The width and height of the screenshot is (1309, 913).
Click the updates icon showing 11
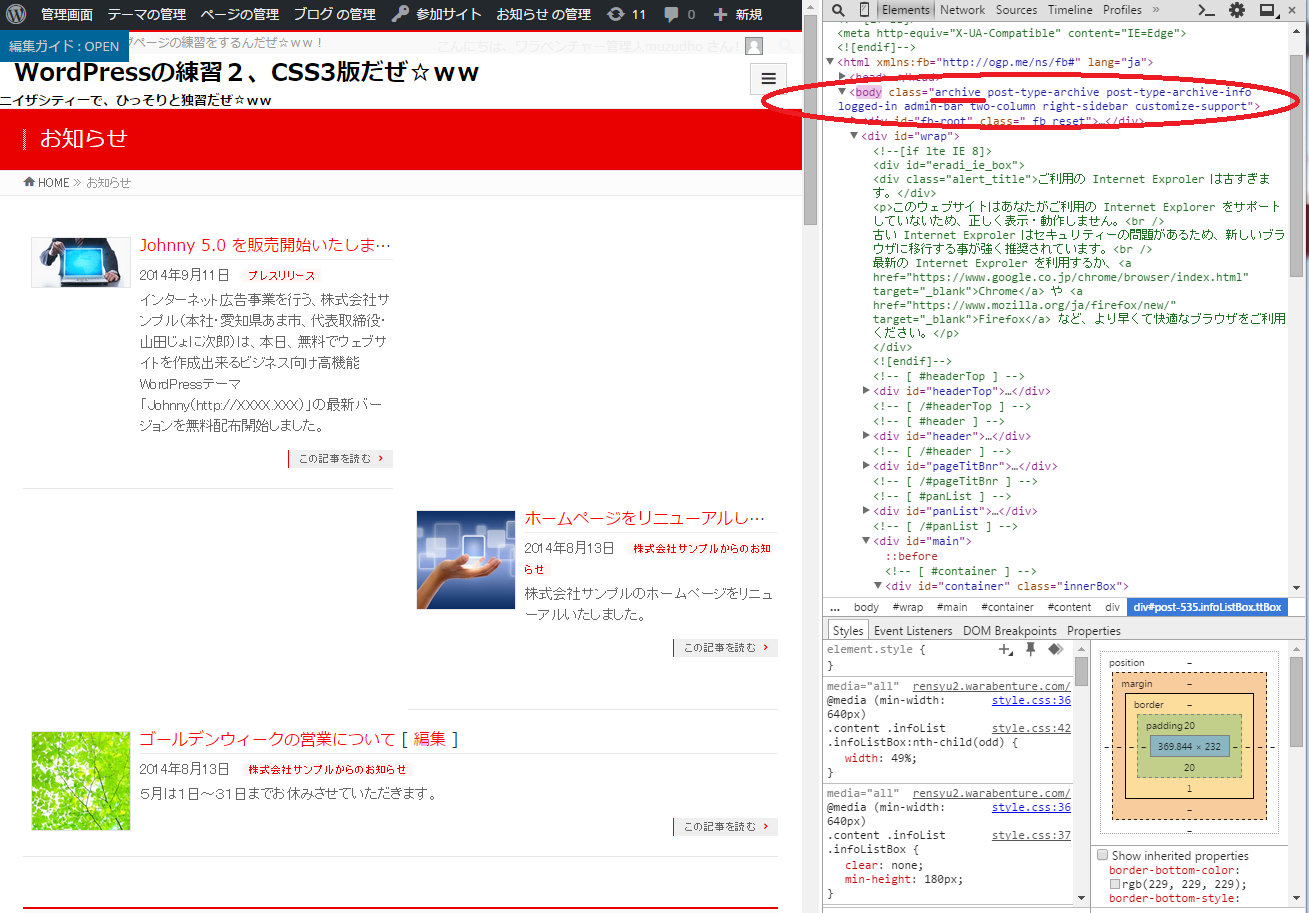tap(626, 14)
